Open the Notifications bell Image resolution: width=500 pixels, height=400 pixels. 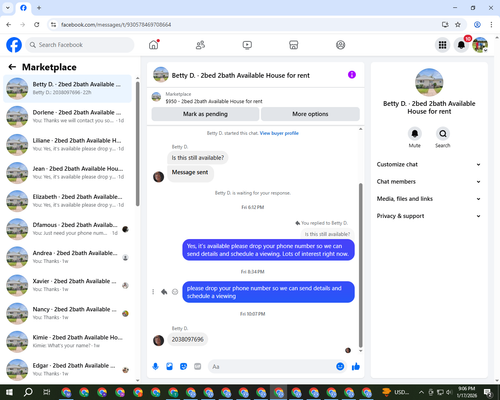click(461, 45)
